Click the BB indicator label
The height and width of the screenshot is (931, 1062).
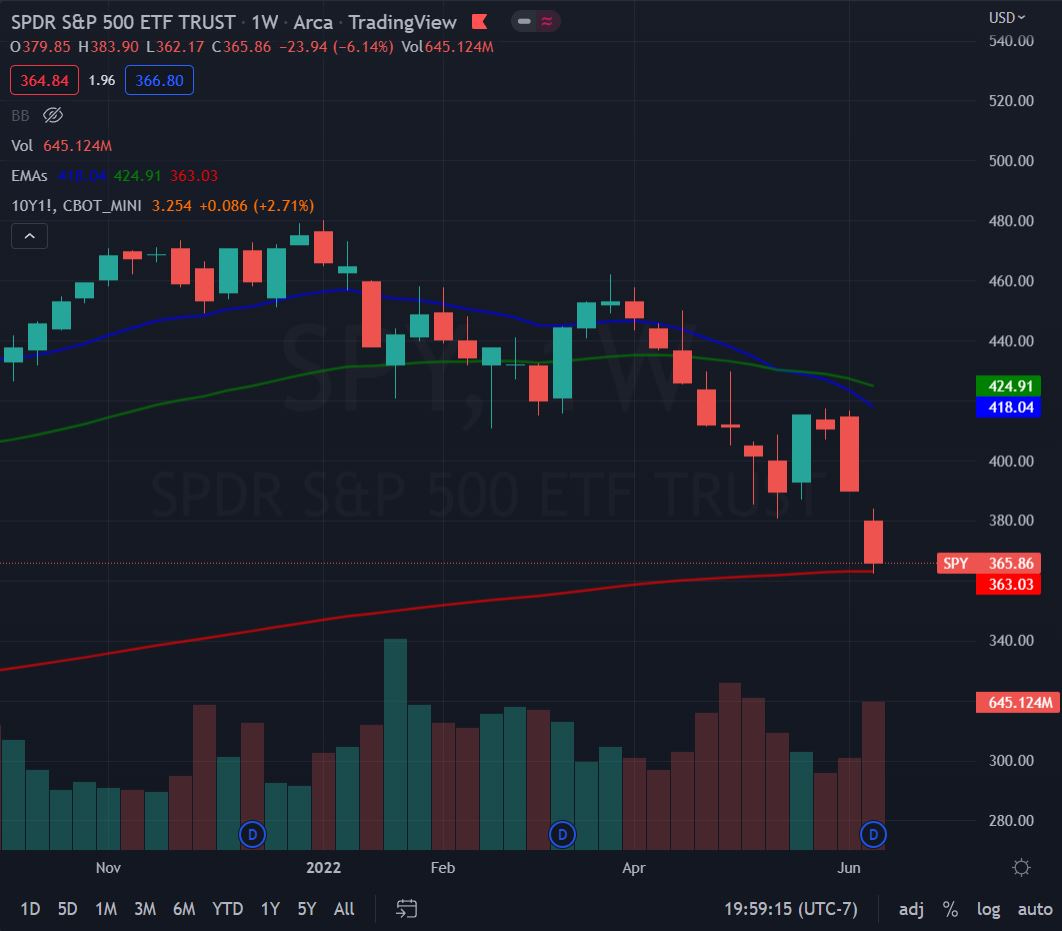tap(20, 116)
